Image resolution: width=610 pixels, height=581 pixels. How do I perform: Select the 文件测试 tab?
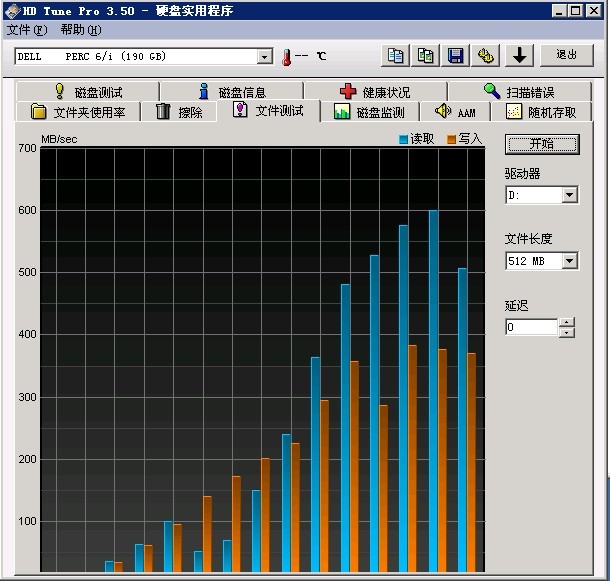pos(268,111)
